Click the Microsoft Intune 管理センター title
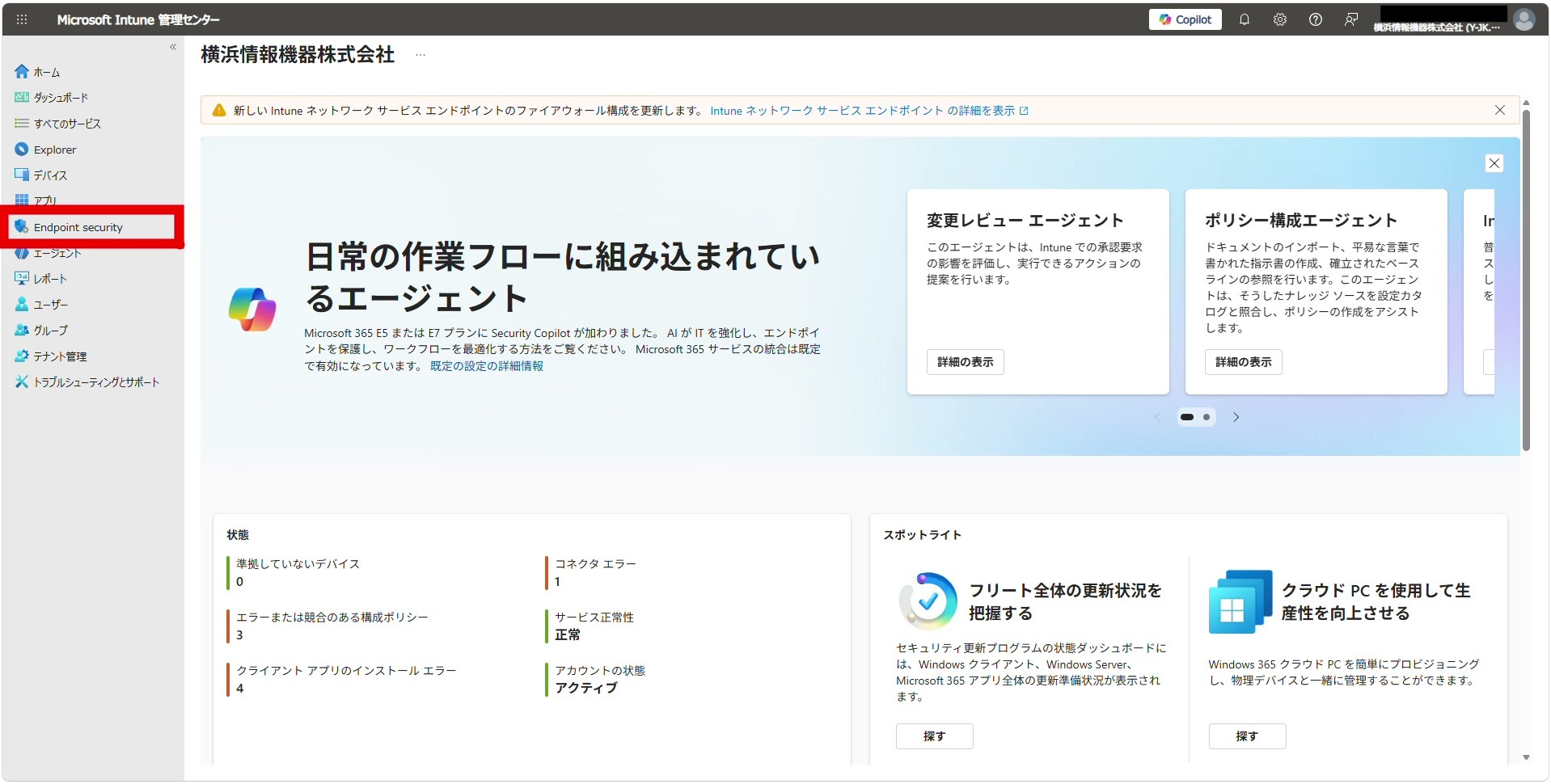Screen dimensions: 1551x784 138,19
